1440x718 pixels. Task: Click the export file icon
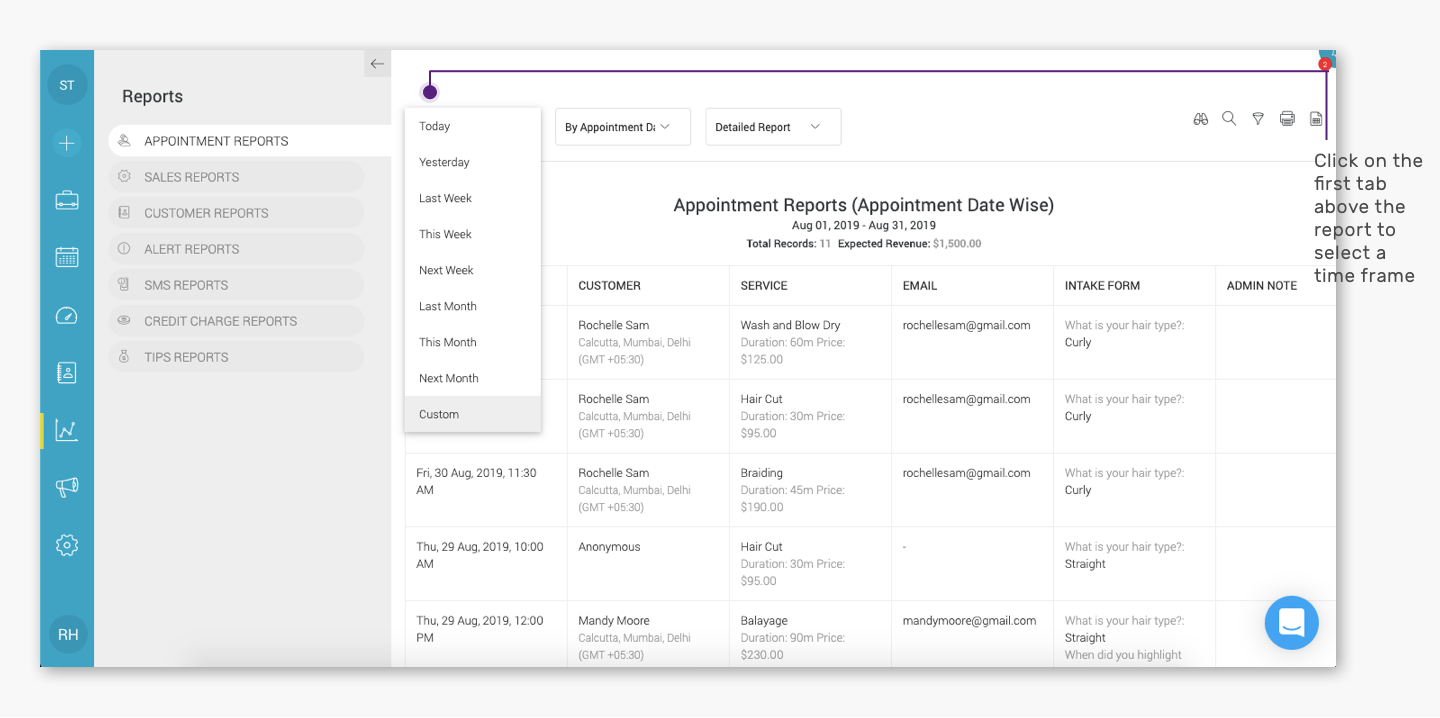pyautogui.click(x=1316, y=119)
